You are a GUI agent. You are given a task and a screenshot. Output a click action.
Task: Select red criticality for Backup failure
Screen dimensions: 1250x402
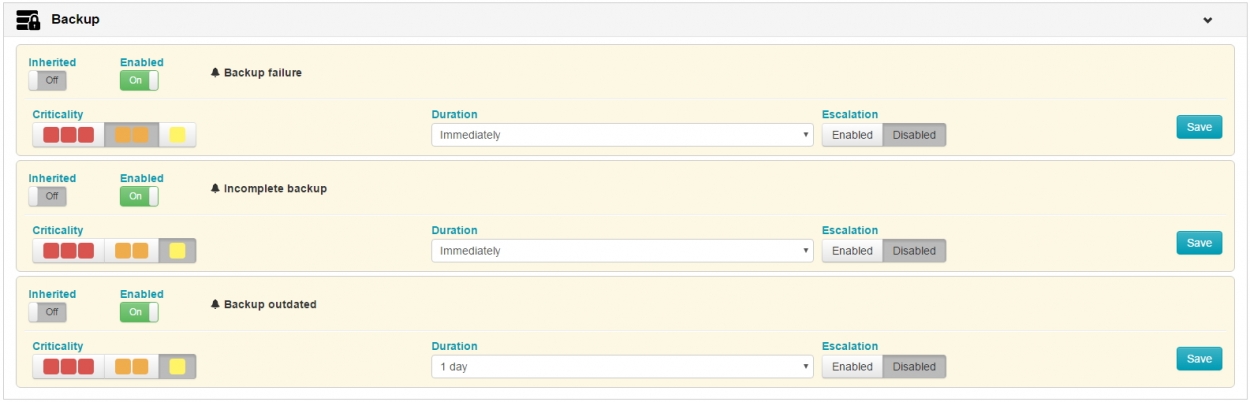pyautogui.click(x=68, y=135)
